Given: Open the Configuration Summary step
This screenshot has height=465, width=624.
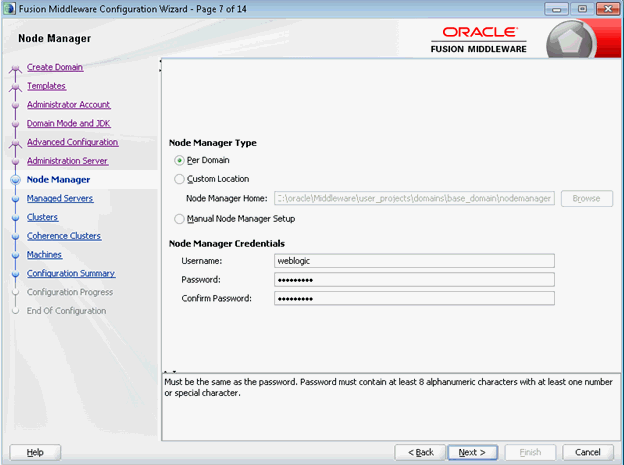Looking at the screenshot, I should click(x=71, y=273).
